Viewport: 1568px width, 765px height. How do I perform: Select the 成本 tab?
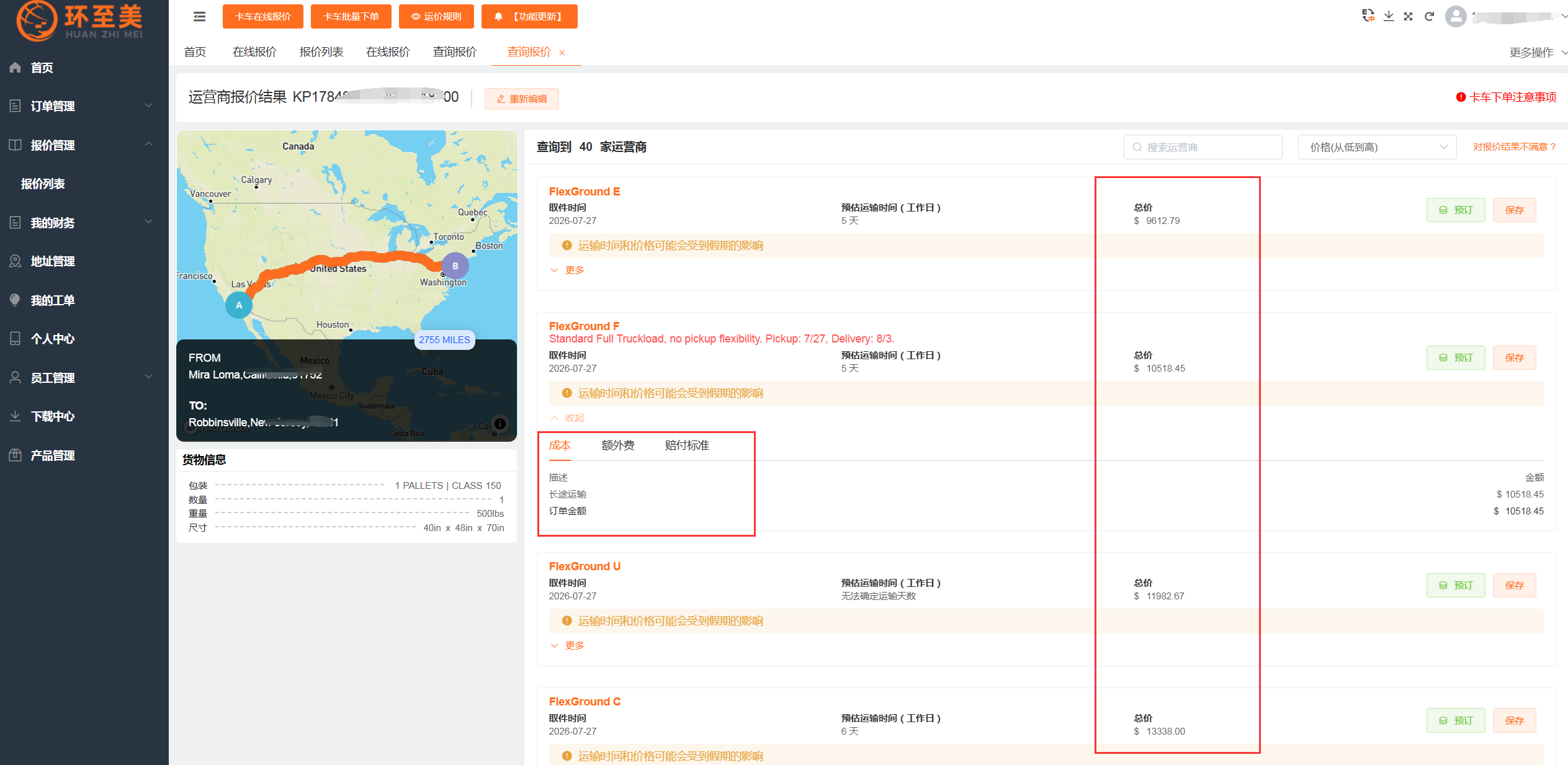(x=560, y=445)
